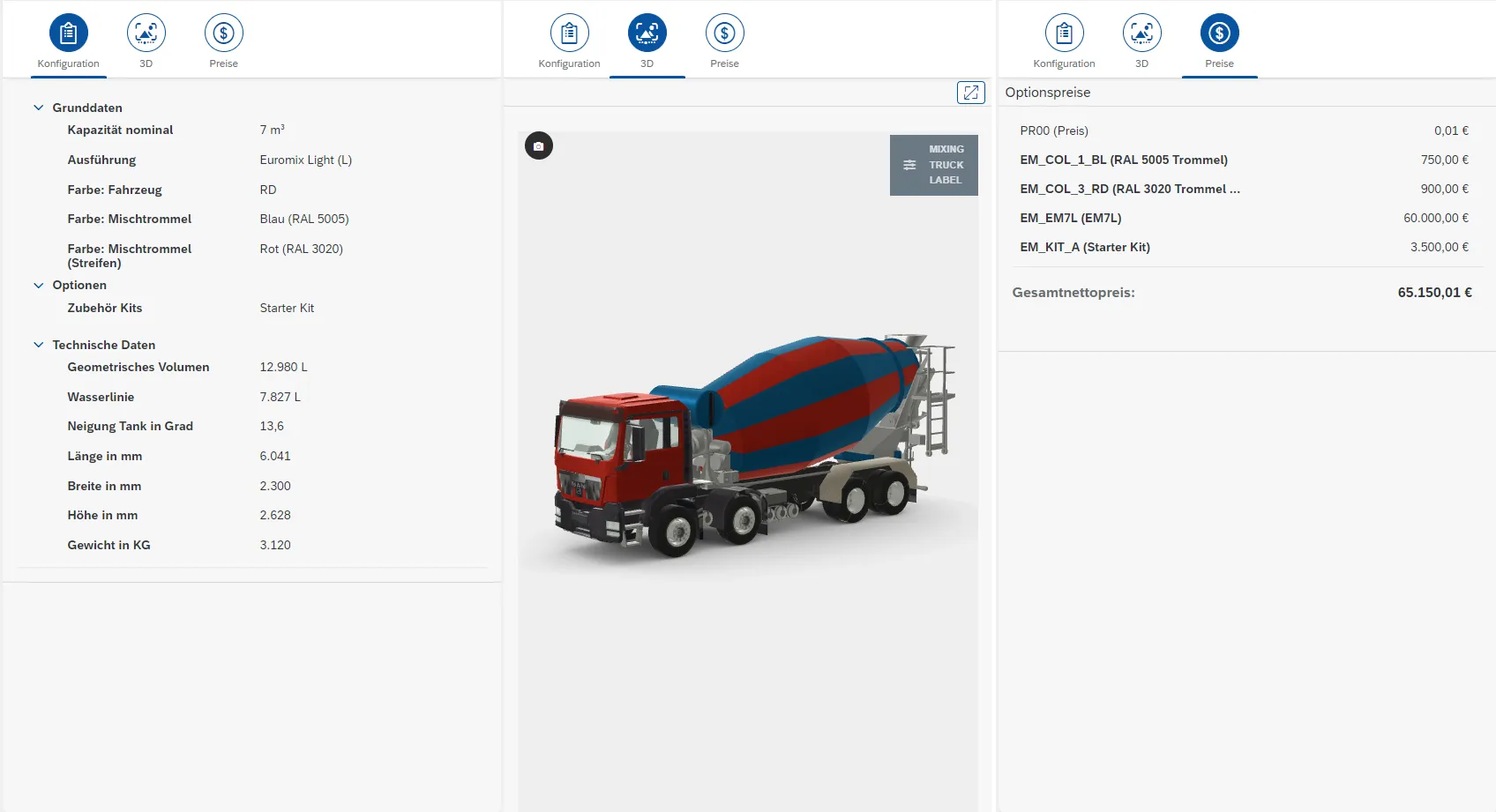Open Mixing Truck Label settings button
Image resolution: width=1496 pixels, height=812 pixels.
pos(933,165)
